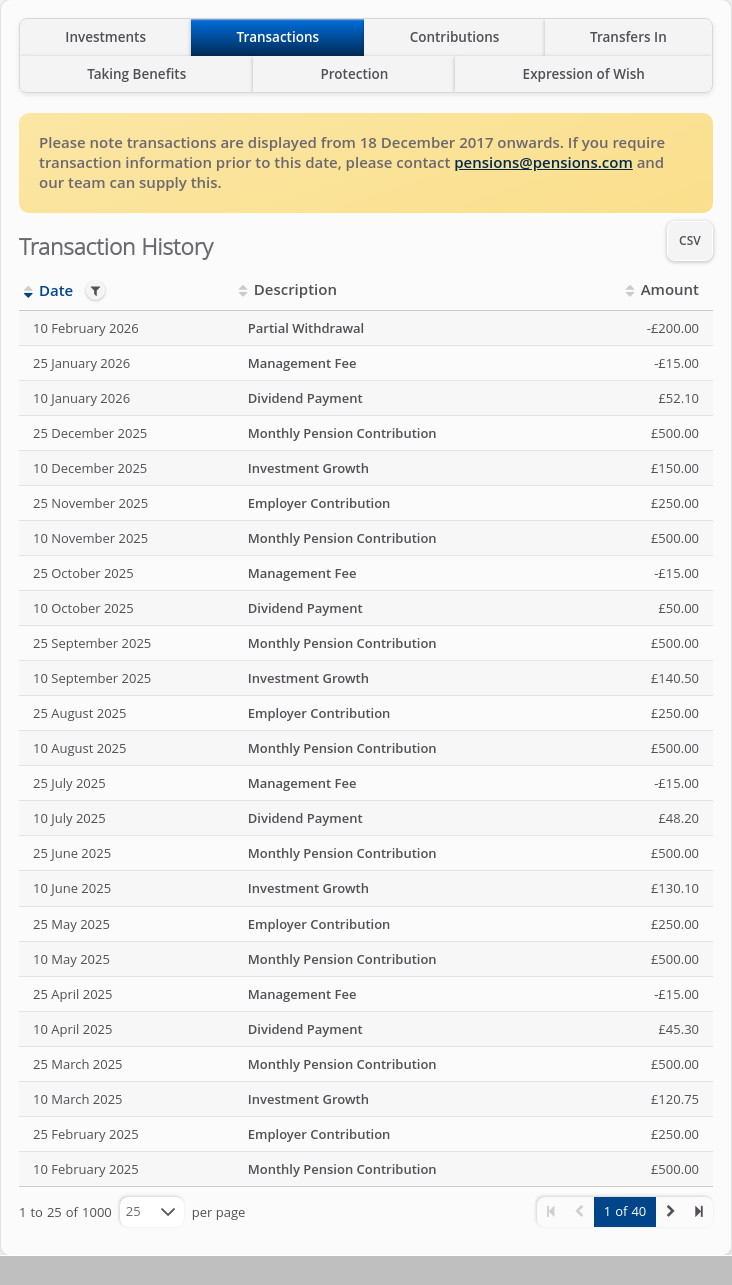The width and height of the screenshot is (732, 1285).
Task: Select the Transactions tab
Action: tap(277, 37)
